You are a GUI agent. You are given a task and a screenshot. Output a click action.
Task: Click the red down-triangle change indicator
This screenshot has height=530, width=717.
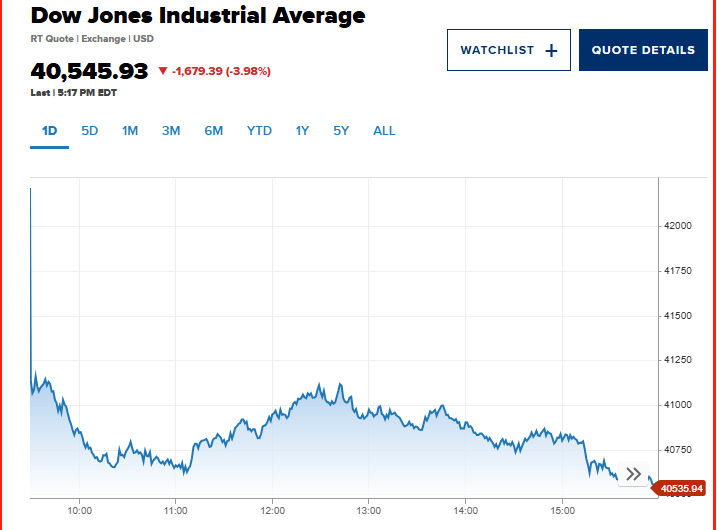[x=163, y=71]
